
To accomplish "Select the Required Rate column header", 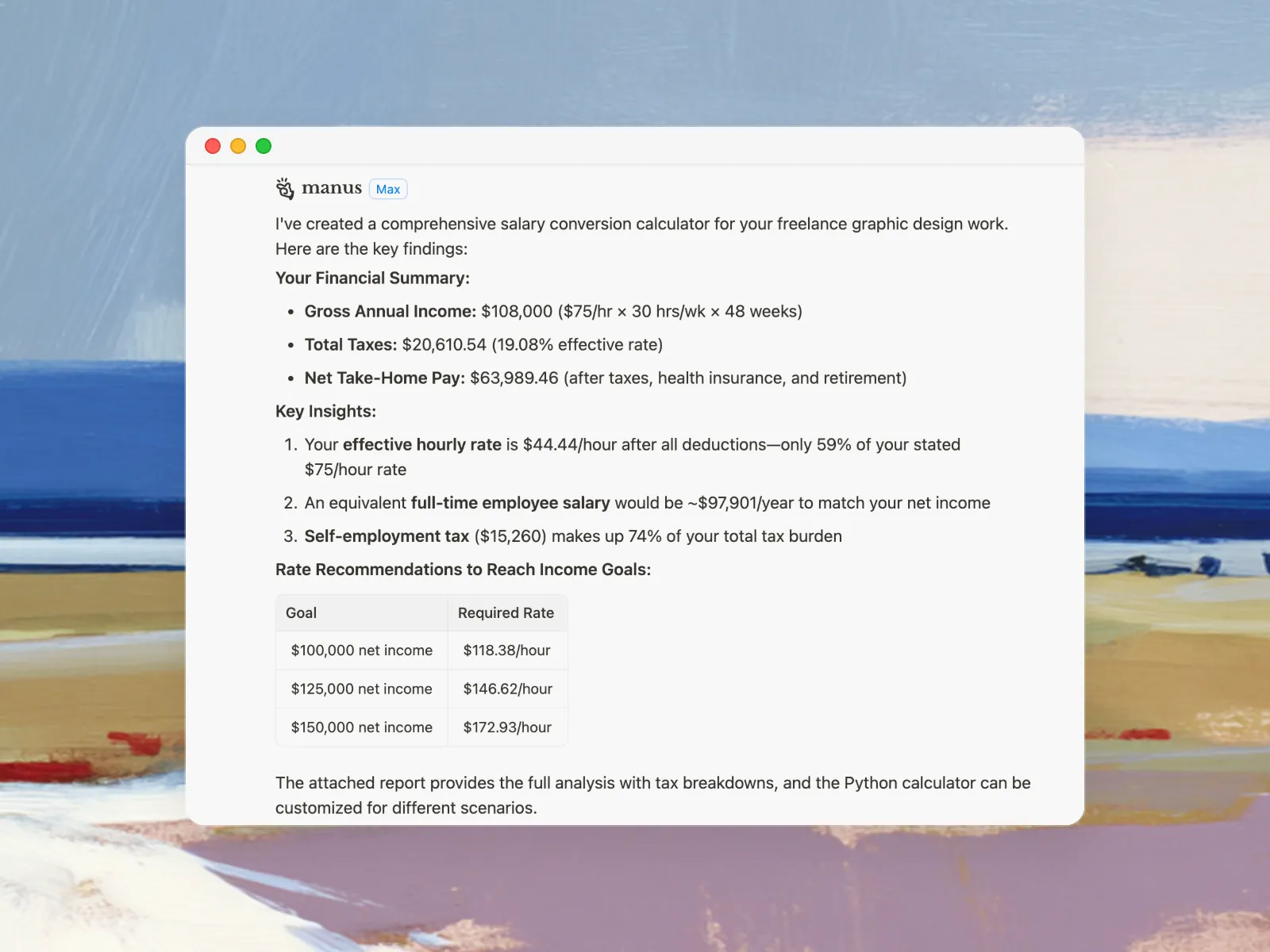I will tap(506, 613).
